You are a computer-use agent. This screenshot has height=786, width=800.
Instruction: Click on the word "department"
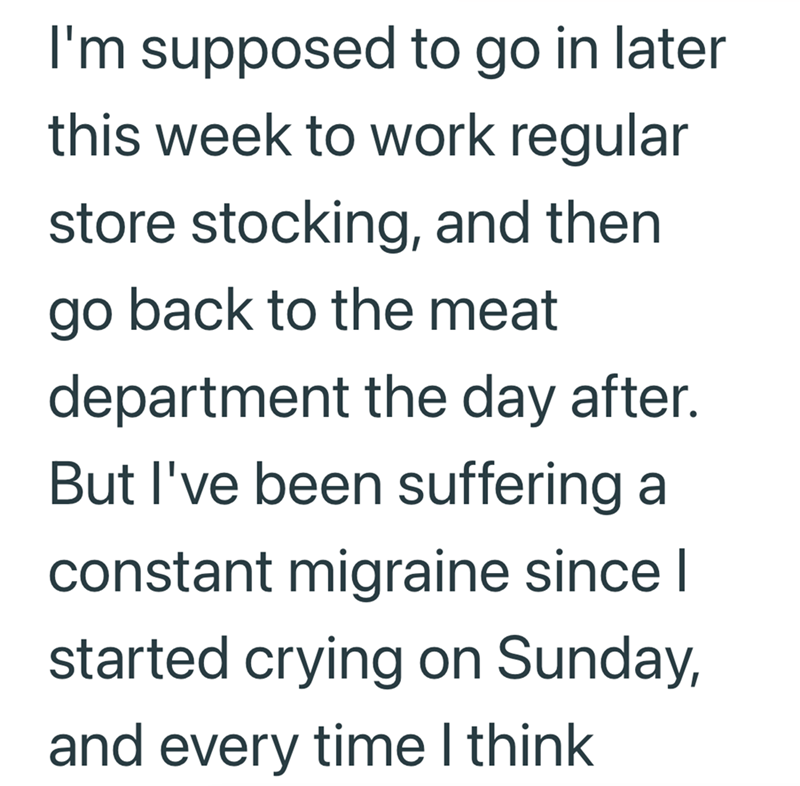(x=199, y=398)
